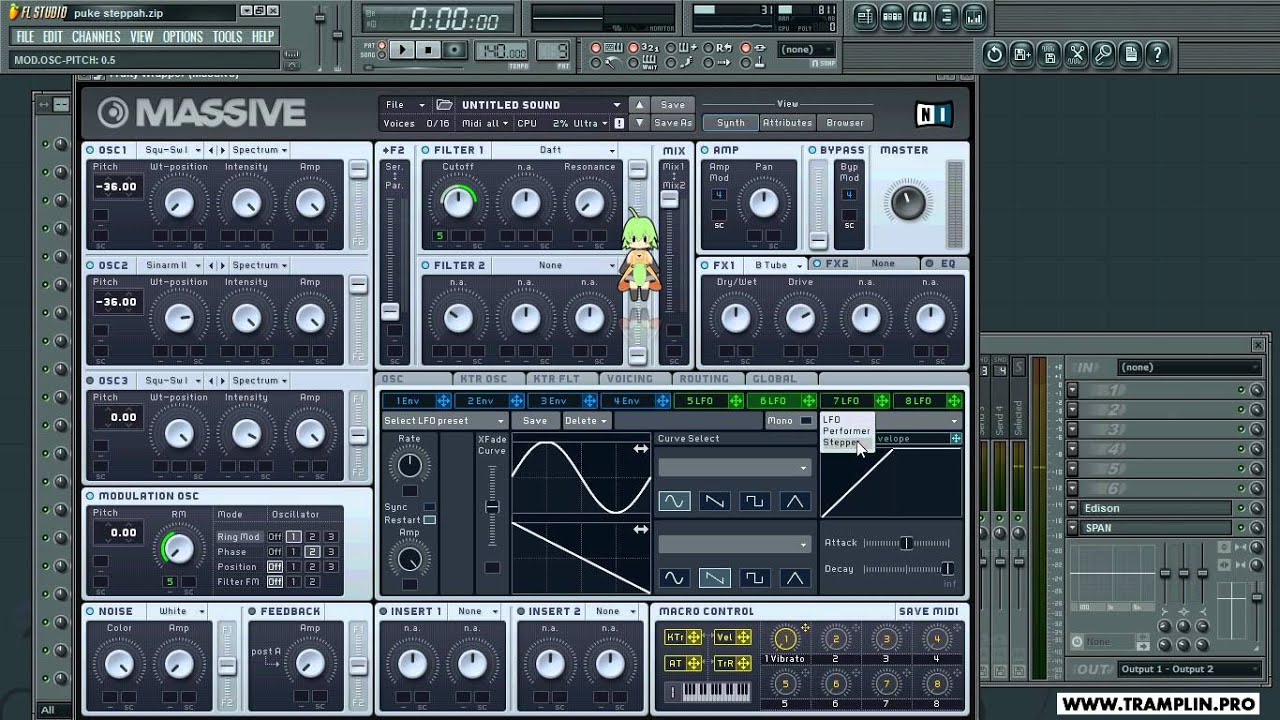Image resolution: width=1280 pixels, height=720 pixels.
Task: Open OSC1 wavetable dropdown Squ-Sw I
Action: pos(172,150)
